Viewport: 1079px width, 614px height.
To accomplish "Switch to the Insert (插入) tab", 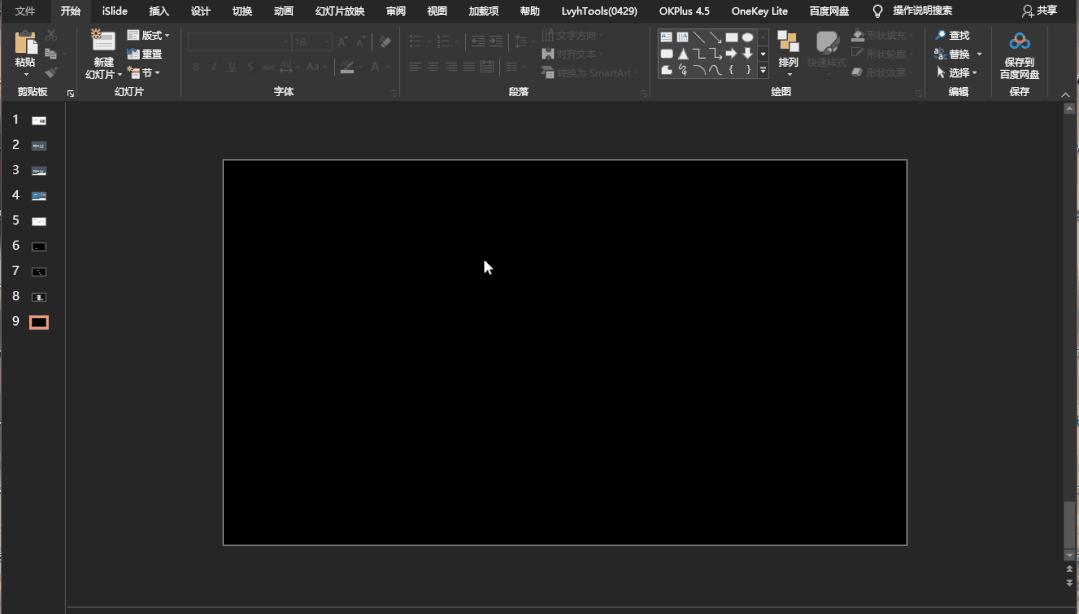I will tap(159, 11).
